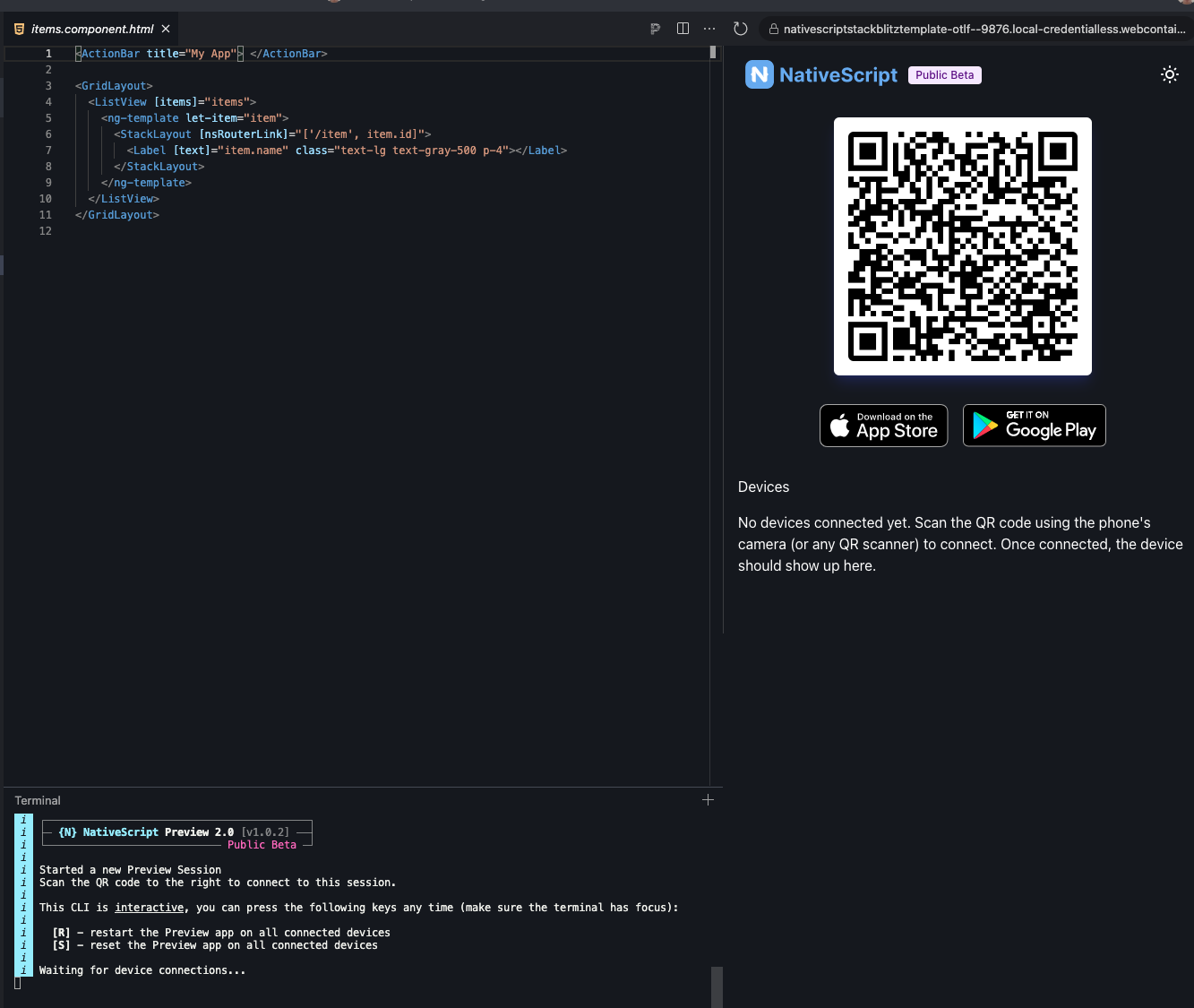Click the ActionBar title="My App" code line
Viewport: 1194px width, 1008px height.
click(202, 54)
